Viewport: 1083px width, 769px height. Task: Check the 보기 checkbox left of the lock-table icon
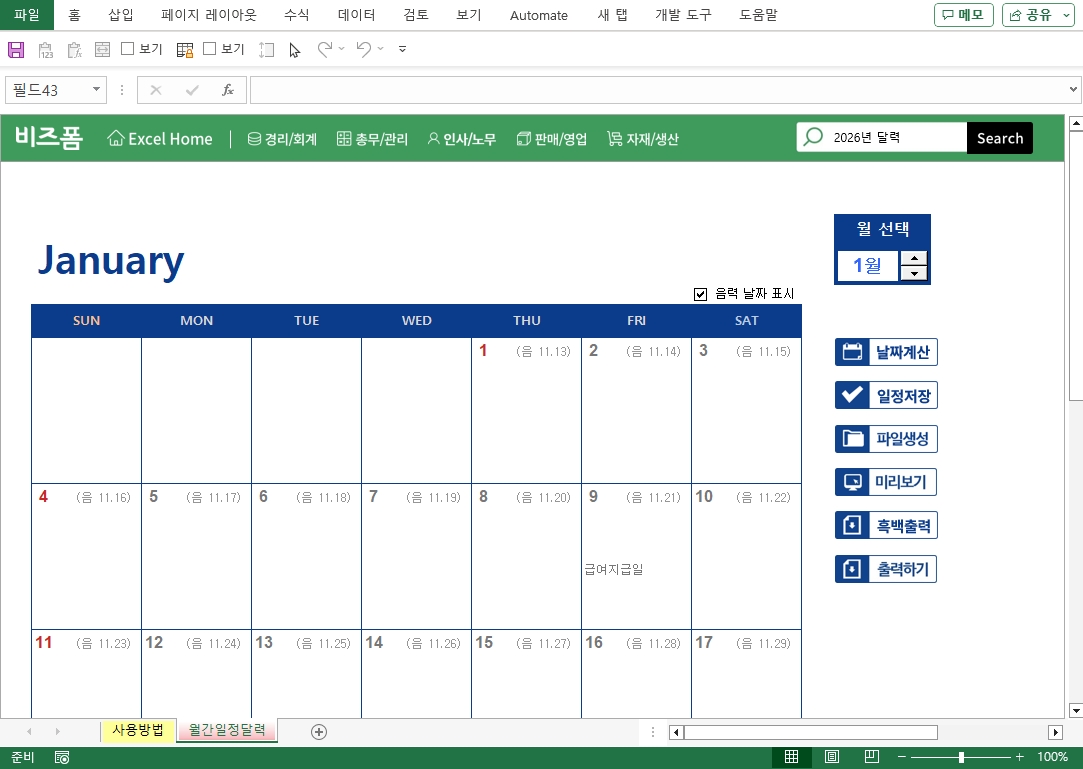[128, 49]
